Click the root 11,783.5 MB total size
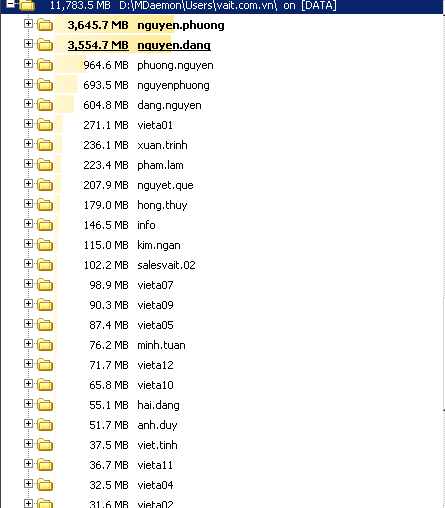The image size is (445, 508). click(80, 5)
